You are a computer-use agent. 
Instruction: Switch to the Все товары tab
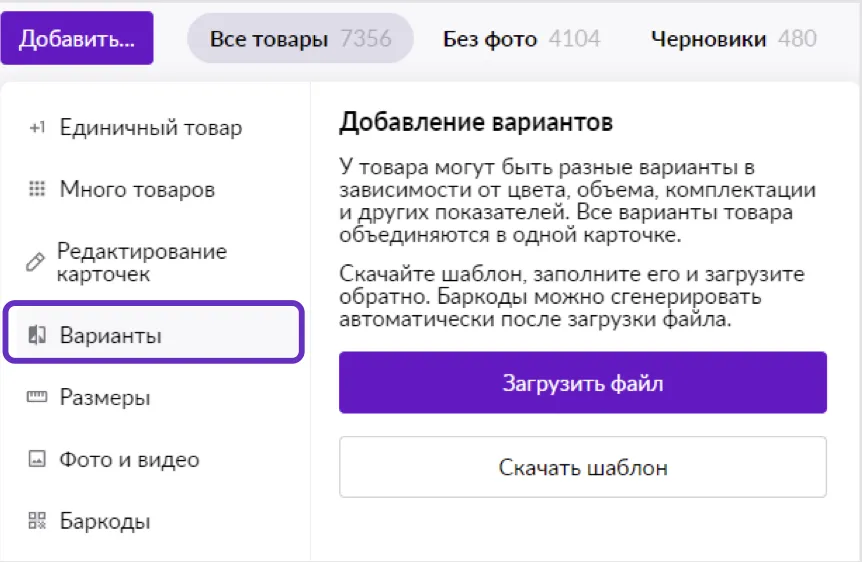click(x=300, y=39)
